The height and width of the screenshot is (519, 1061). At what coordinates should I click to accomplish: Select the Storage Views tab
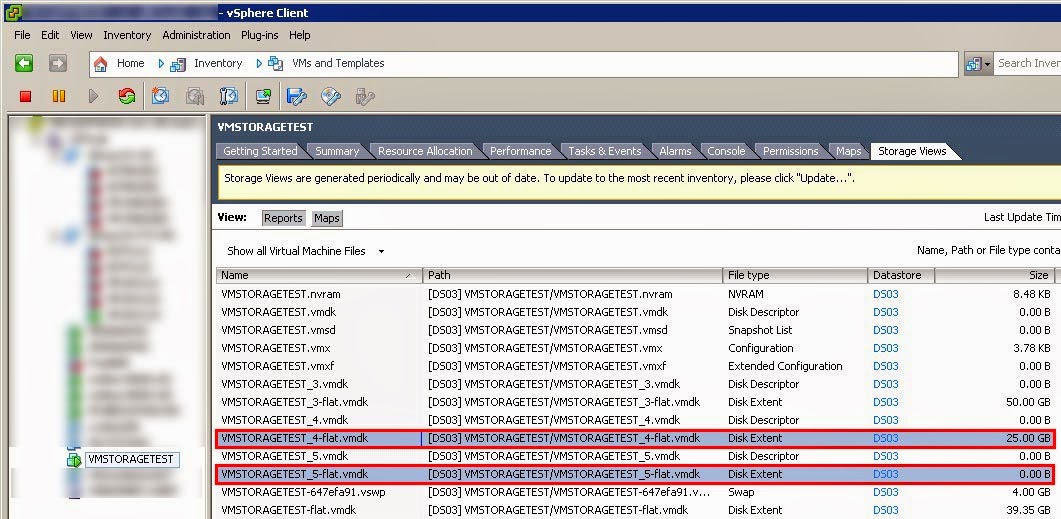[x=912, y=151]
